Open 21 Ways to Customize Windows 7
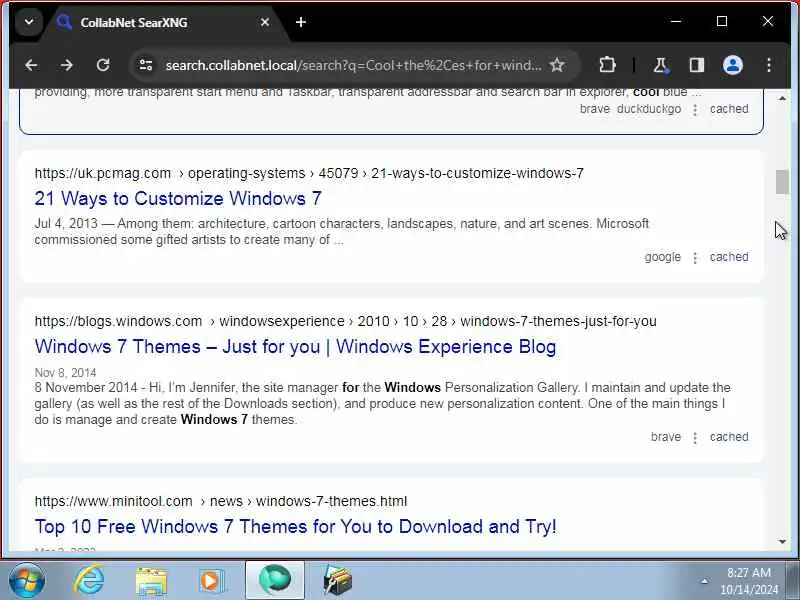 click(178, 198)
